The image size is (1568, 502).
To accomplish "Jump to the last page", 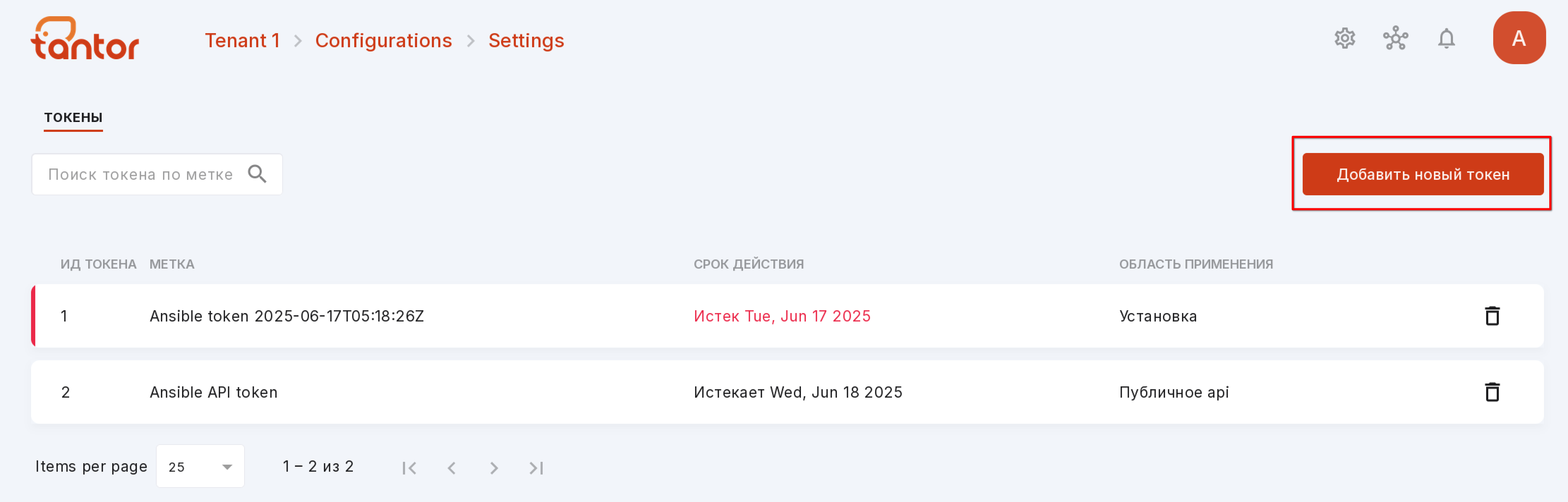I will pos(536,467).
